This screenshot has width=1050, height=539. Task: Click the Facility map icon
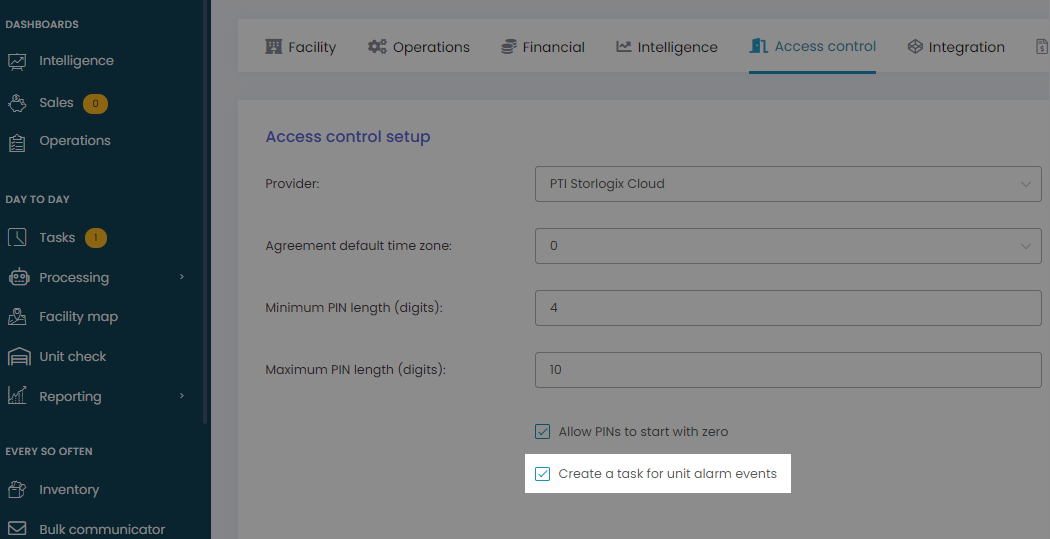pyautogui.click(x=17, y=317)
